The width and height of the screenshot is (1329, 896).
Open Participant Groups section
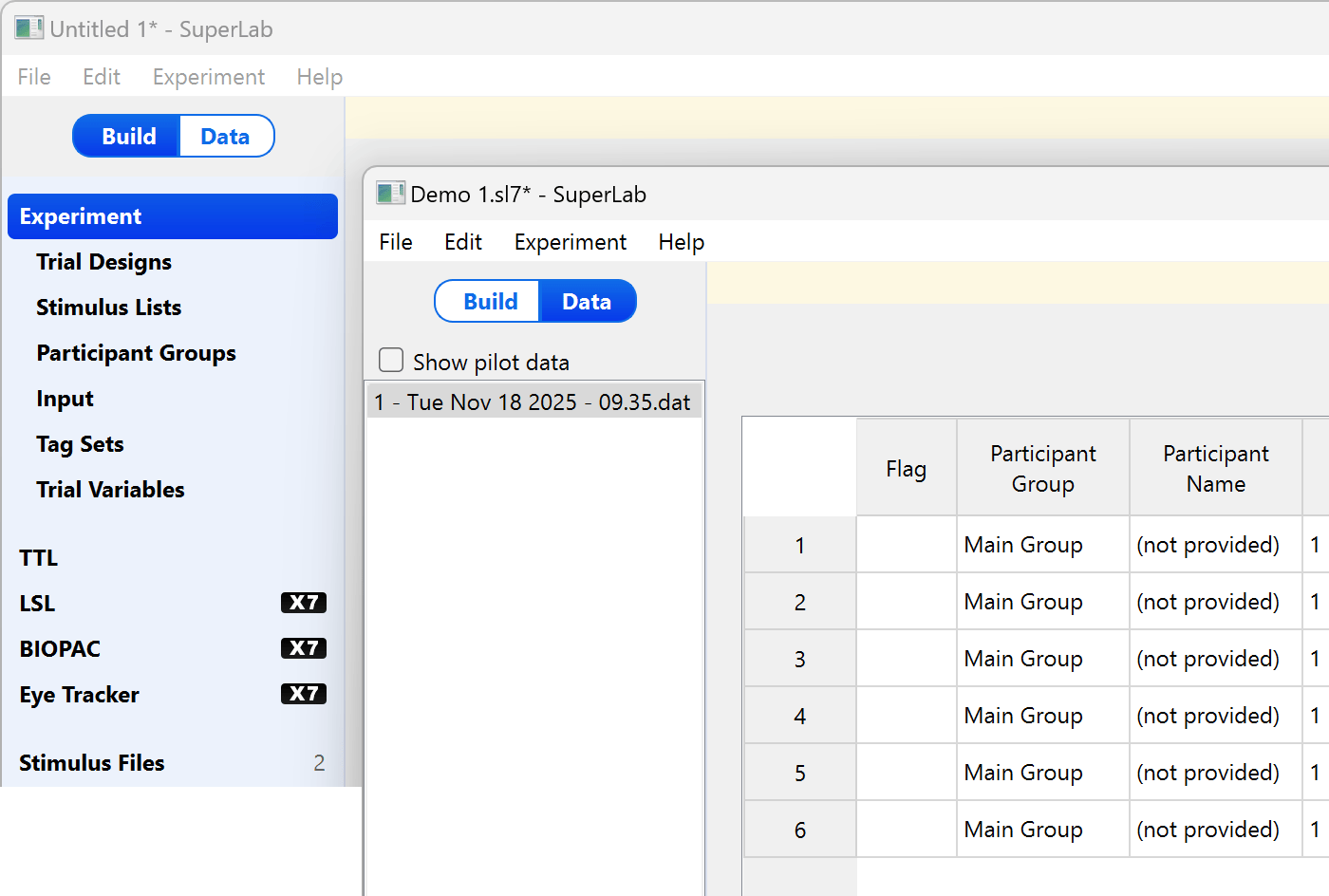click(x=136, y=353)
